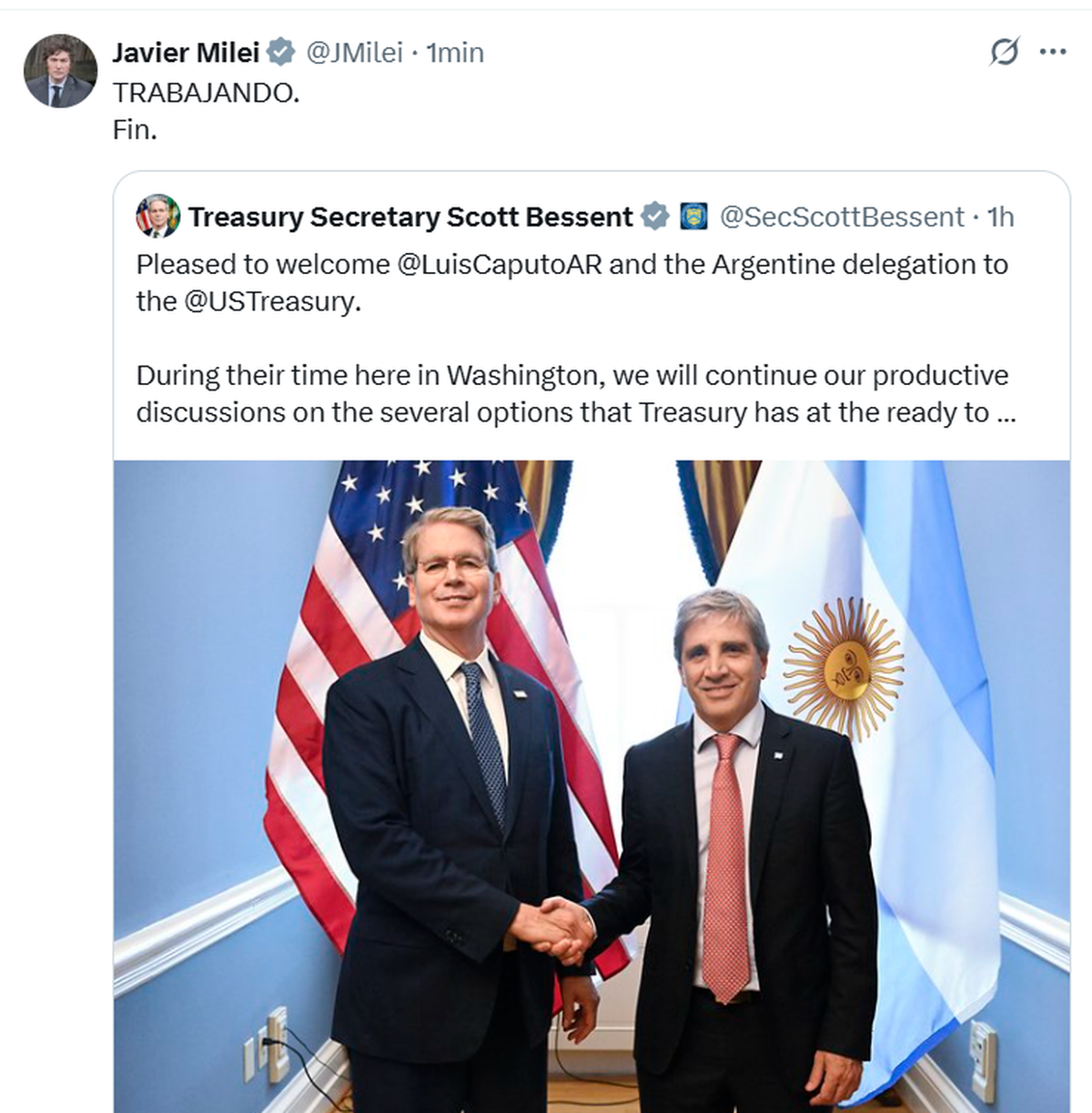Click the verified badge beside Scott Bessent

pos(654,217)
